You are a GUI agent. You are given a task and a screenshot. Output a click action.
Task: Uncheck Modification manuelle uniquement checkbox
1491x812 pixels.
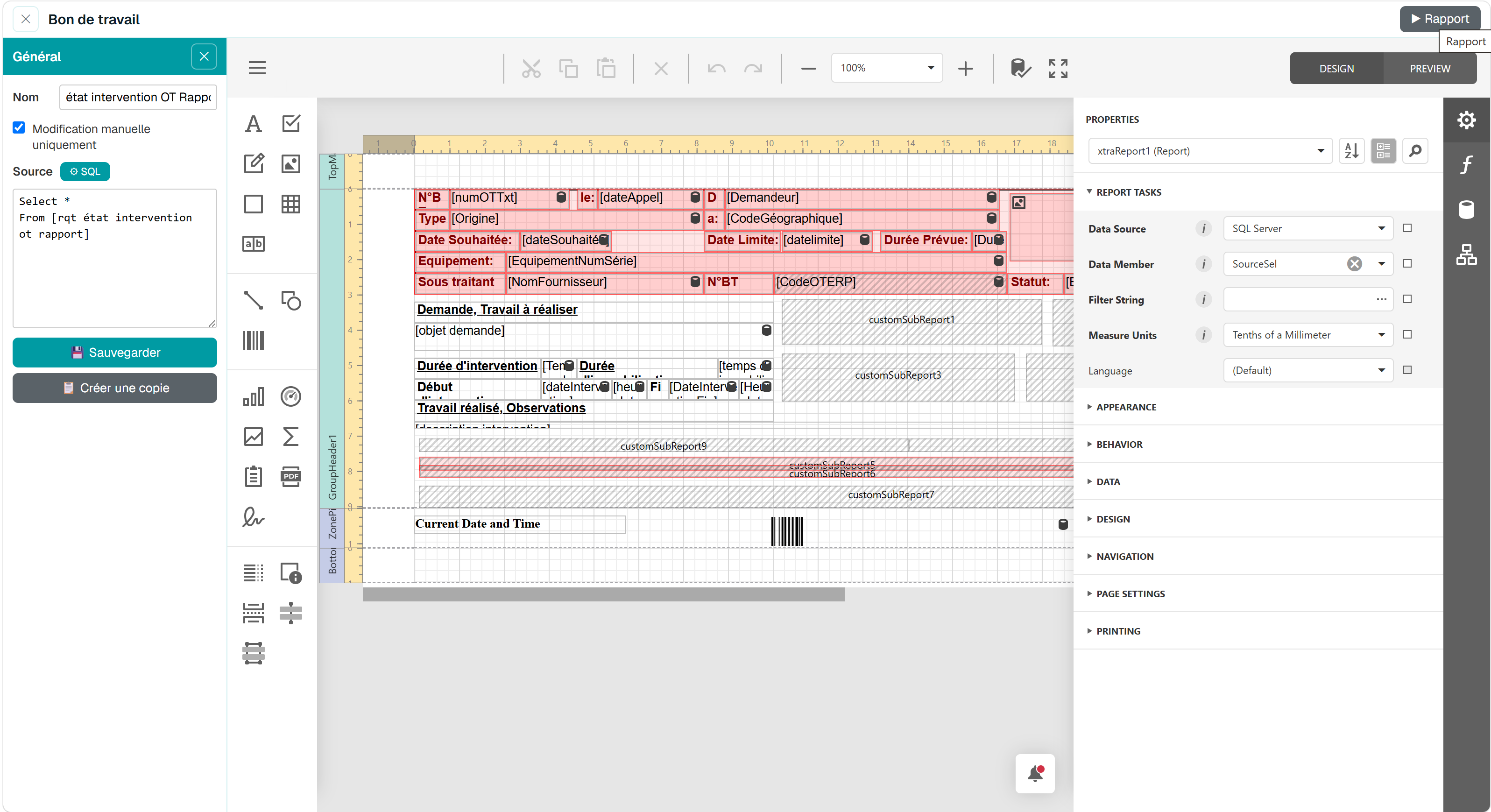point(19,128)
